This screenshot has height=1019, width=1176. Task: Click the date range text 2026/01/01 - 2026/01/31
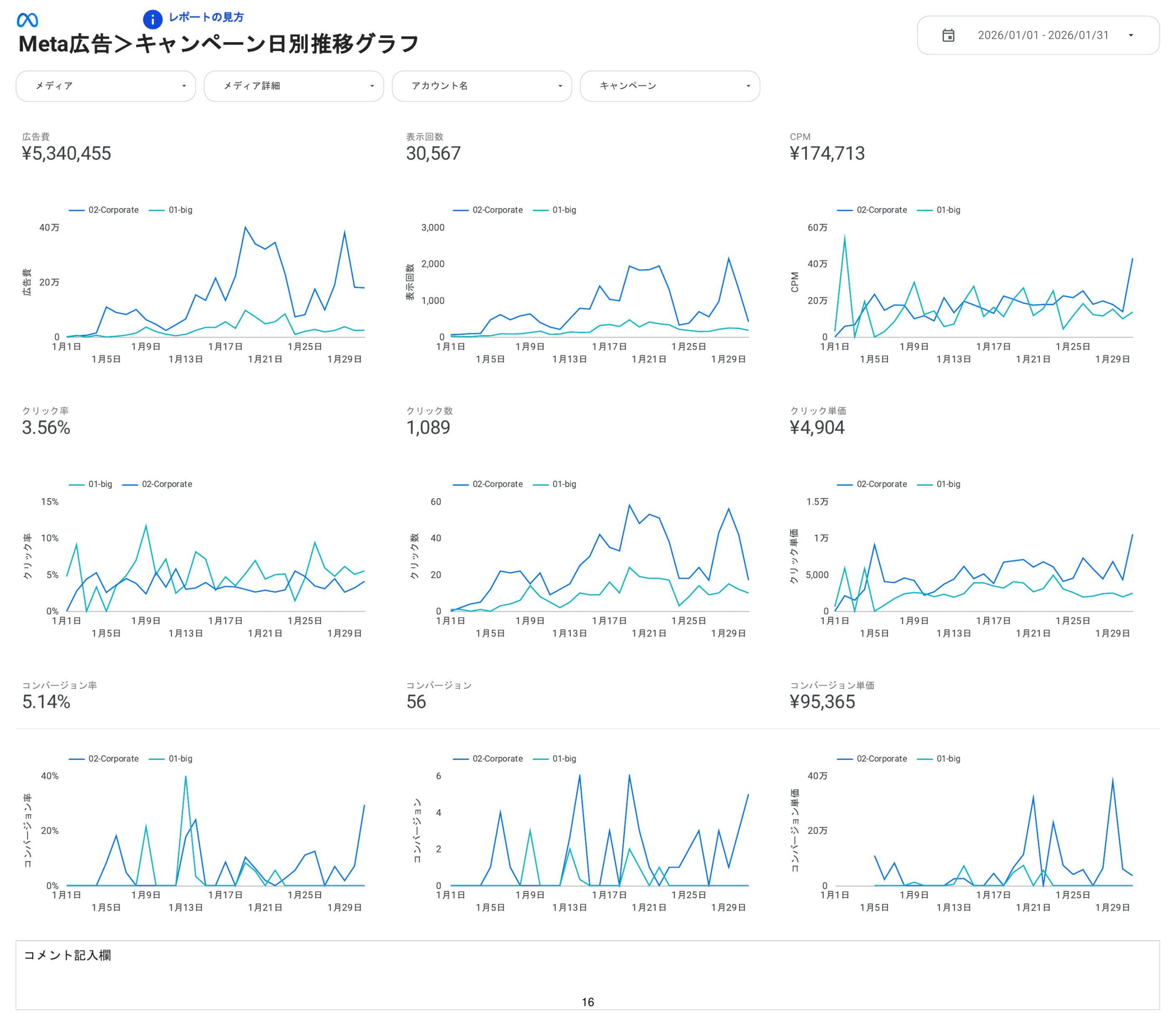coord(1043,35)
